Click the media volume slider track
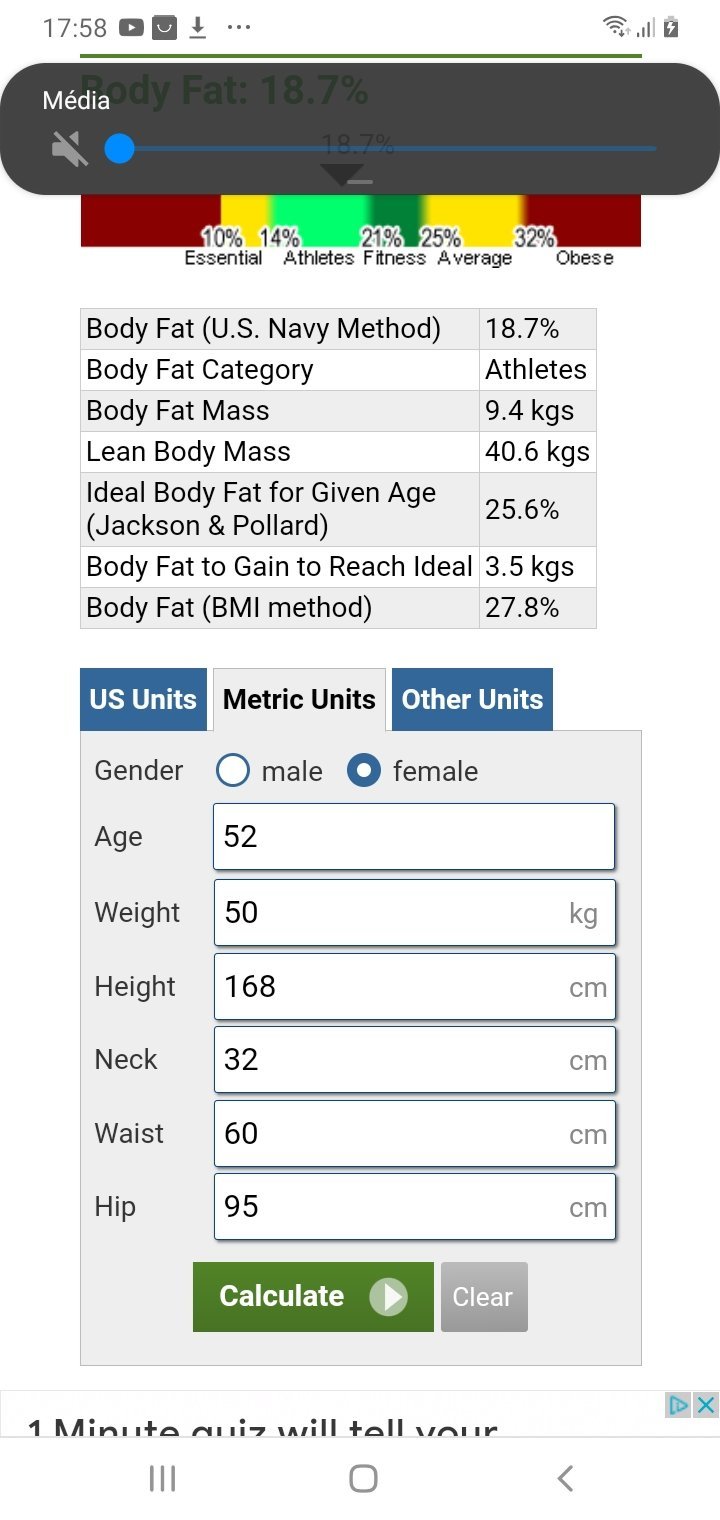Viewport: 720px width, 1520px height. tap(390, 149)
